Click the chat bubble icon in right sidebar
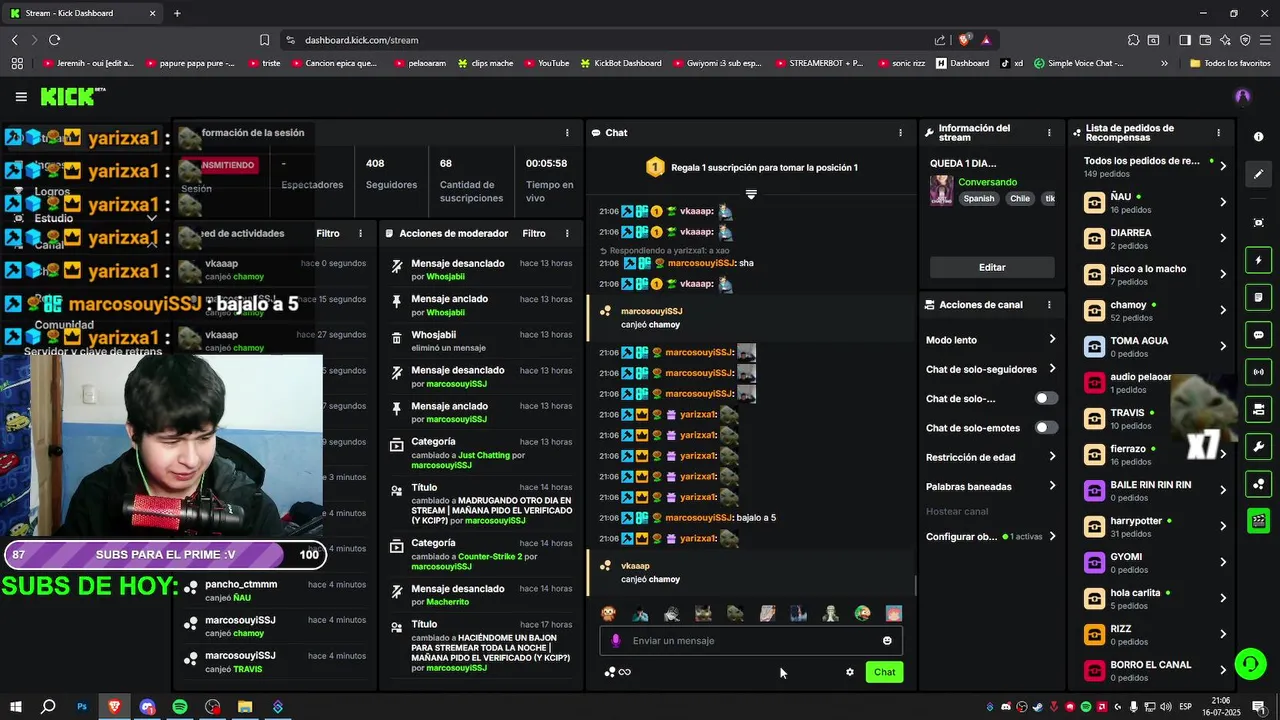 coord(1259,335)
